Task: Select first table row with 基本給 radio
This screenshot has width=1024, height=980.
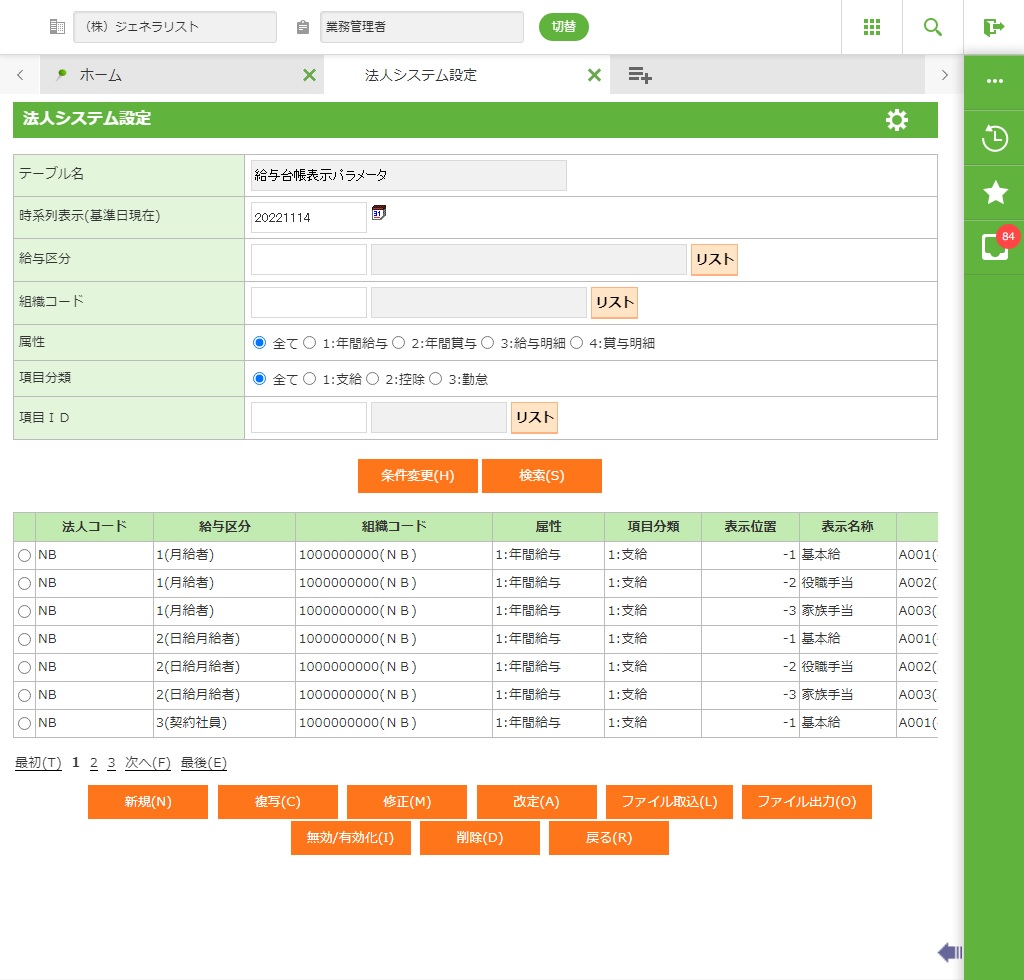Action: (24, 555)
